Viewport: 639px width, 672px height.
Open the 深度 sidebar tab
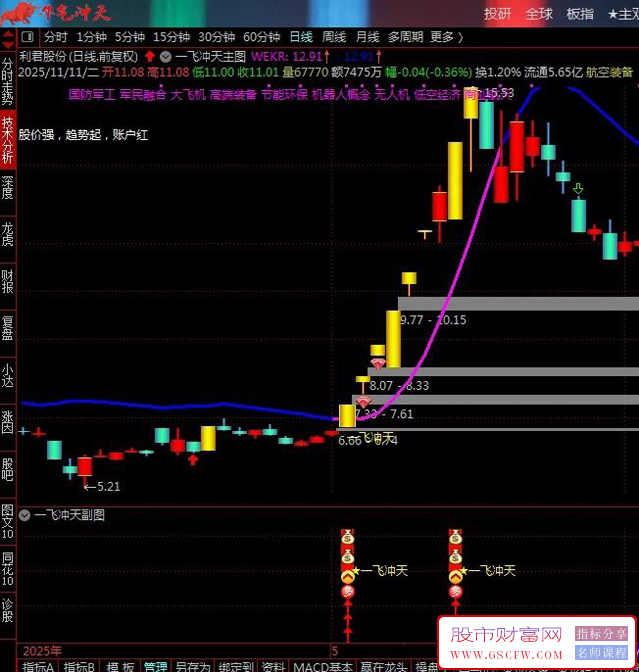pos(8,188)
